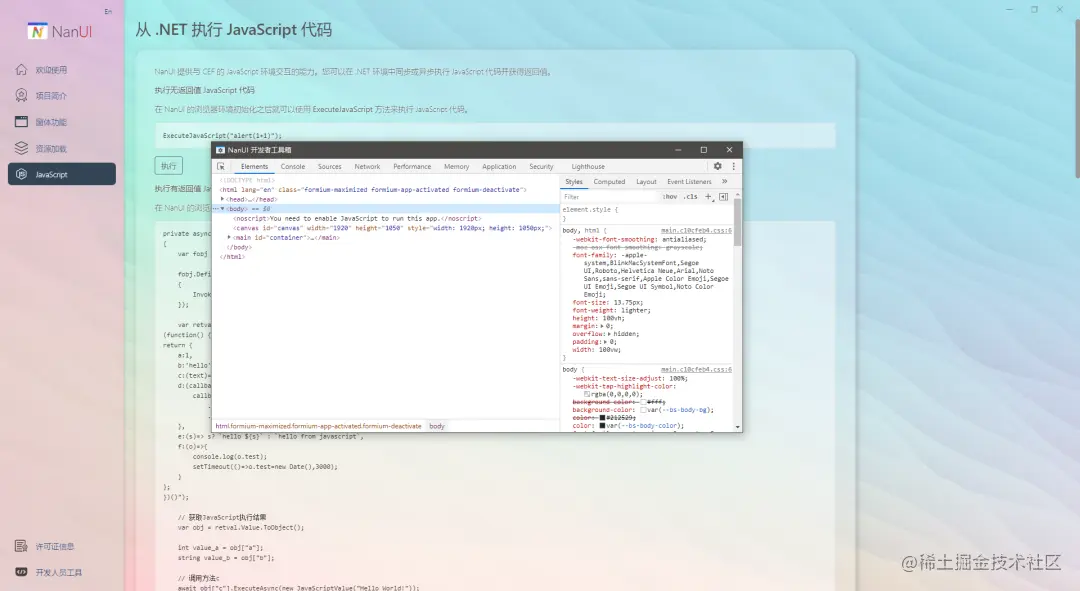Screen dimensions: 1080x591
Task: Click the window icon beside 窗体功能
Action: 21,121
